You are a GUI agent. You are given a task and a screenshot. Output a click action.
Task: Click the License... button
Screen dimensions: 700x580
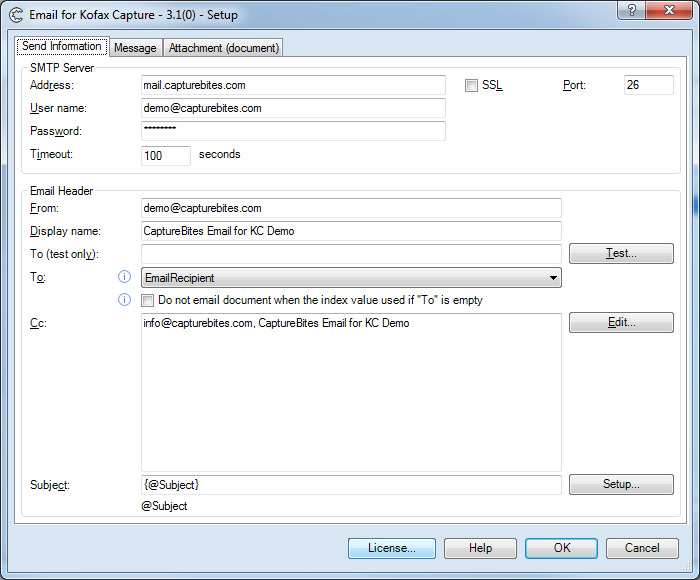coord(391,548)
